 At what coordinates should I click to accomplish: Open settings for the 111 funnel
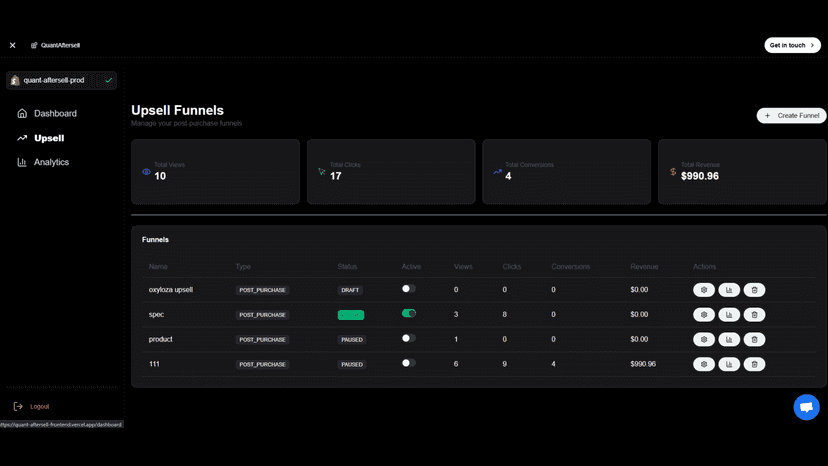[704, 365]
